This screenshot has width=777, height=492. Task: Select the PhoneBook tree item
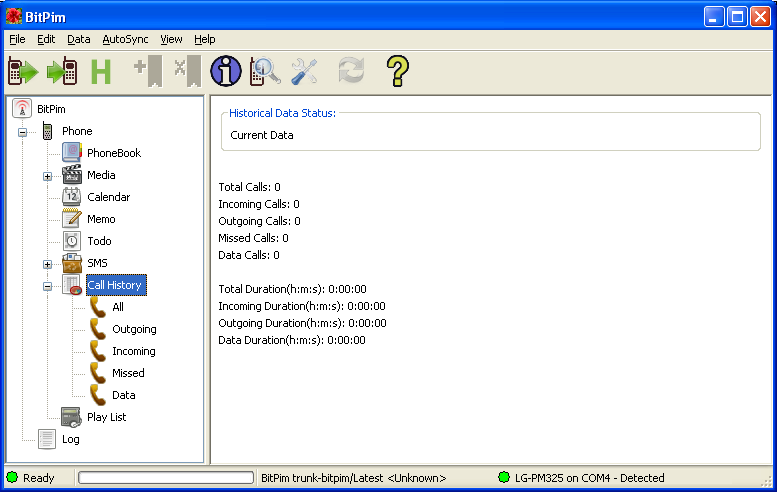tap(114, 153)
